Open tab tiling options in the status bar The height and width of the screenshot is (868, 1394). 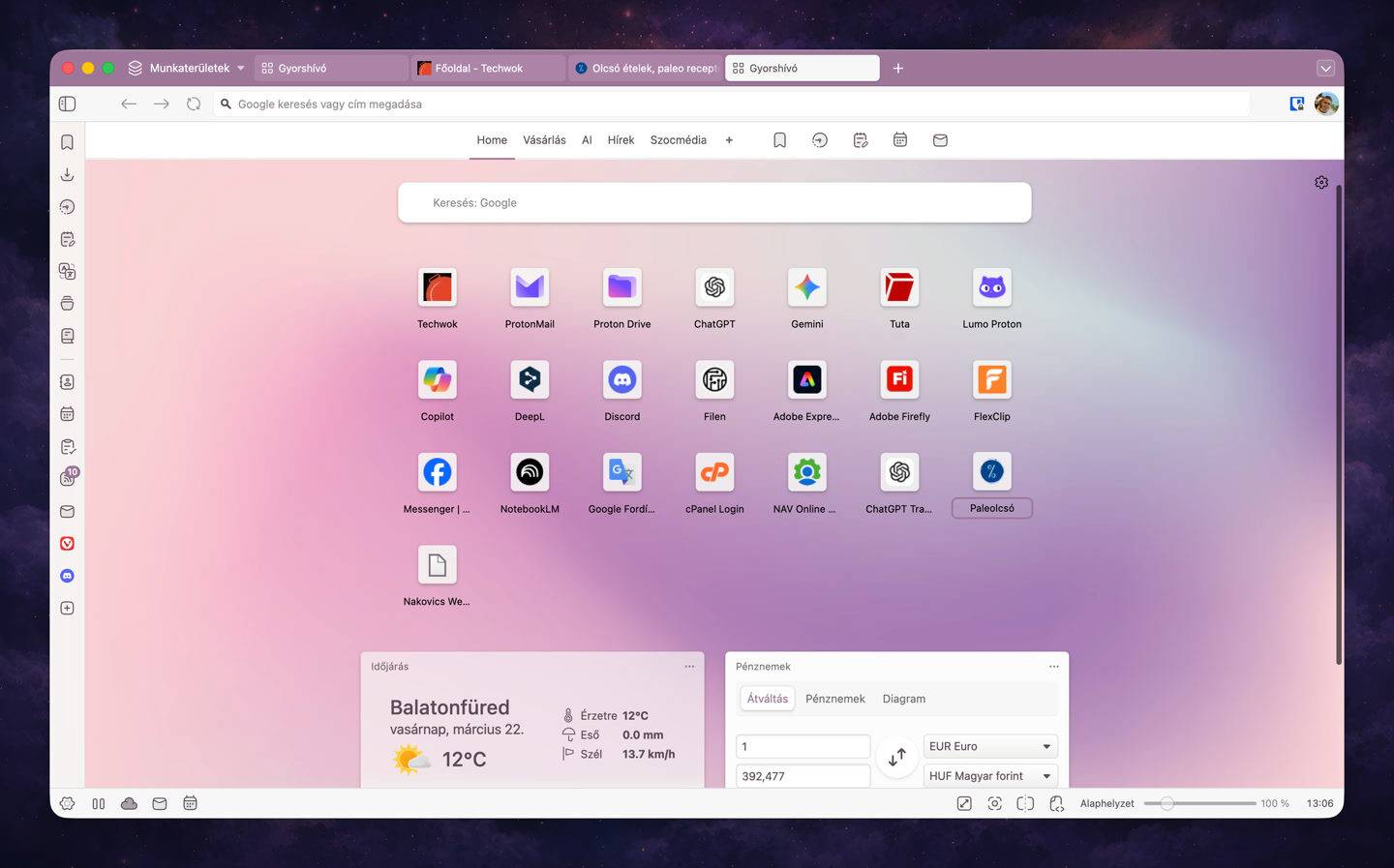1025,803
